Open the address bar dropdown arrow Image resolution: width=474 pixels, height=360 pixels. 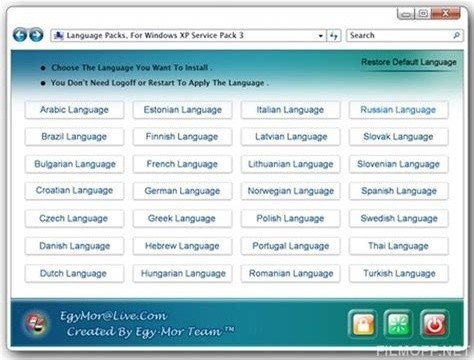[x=320, y=36]
